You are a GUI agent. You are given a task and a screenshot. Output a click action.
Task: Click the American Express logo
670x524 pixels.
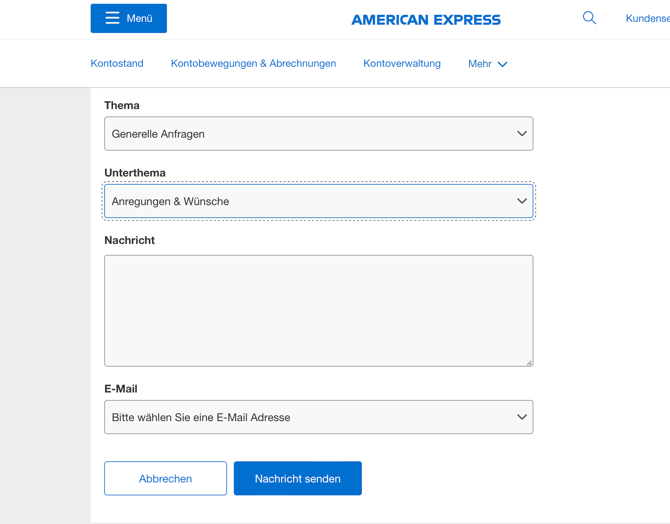pyautogui.click(x=426, y=19)
